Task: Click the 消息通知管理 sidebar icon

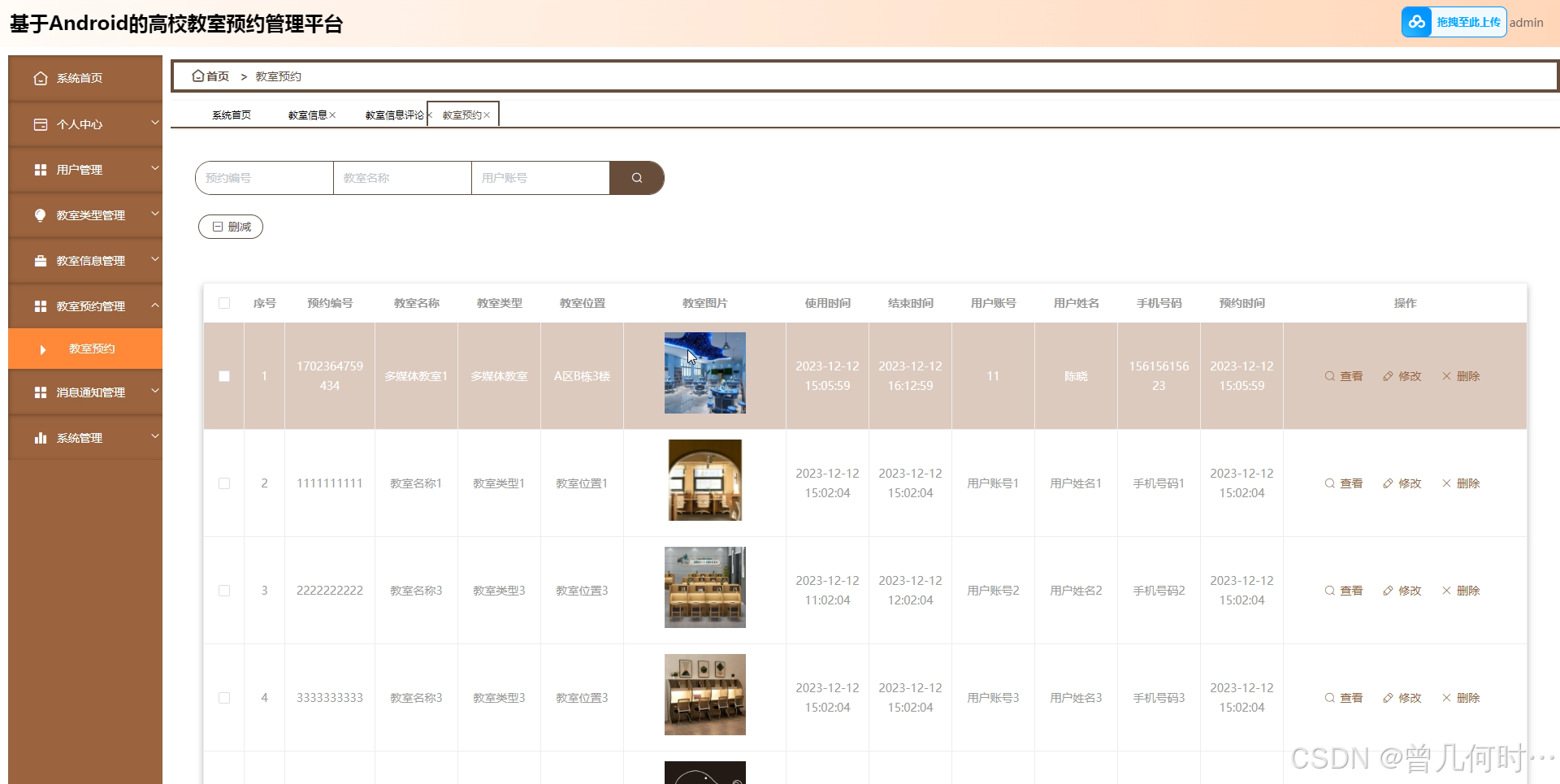Action: pos(41,392)
